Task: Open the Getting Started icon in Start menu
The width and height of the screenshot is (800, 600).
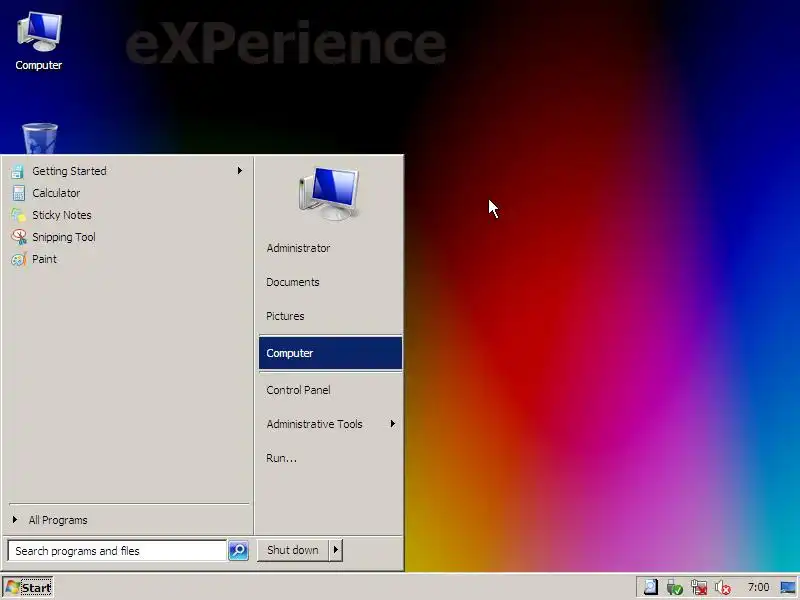Action: [x=18, y=171]
